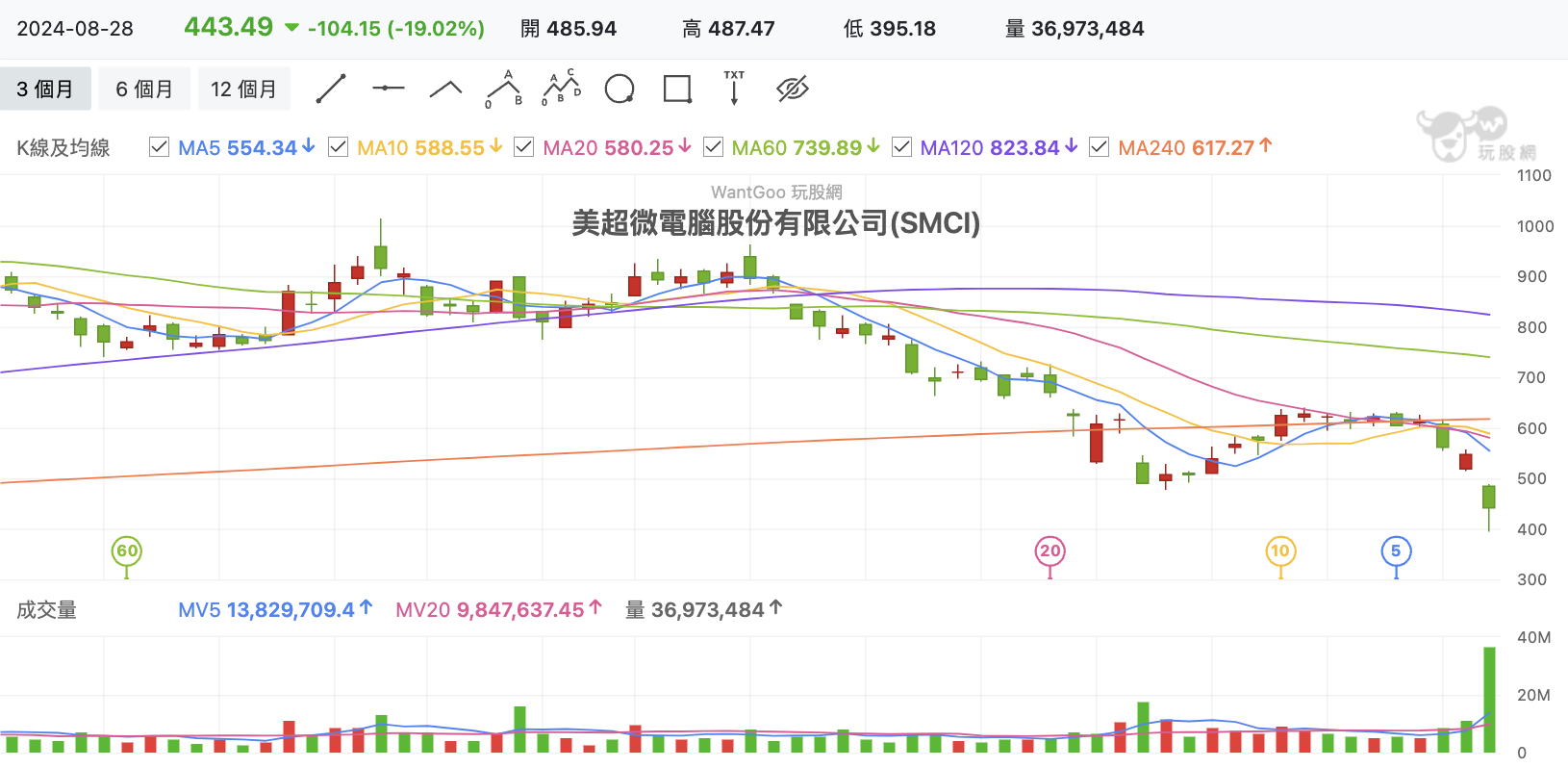Click the 成交量 section label
This screenshot has width=1568, height=768.
tap(46, 610)
